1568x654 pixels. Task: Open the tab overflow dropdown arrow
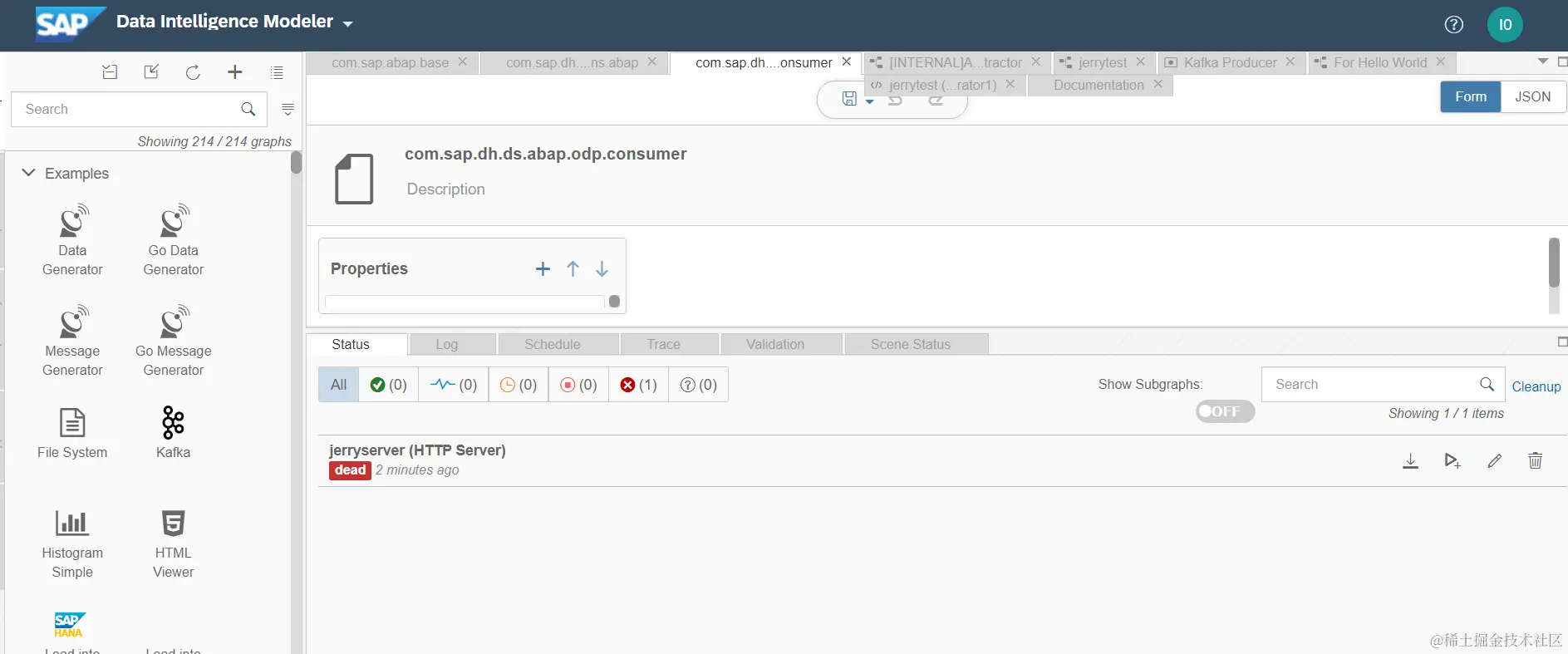pyautogui.click(x=1542, y=61)
